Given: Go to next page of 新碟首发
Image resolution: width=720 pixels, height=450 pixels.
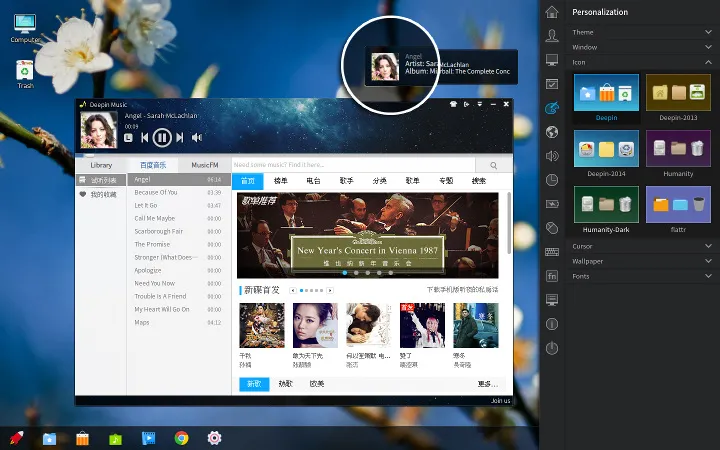Looking at the screenshot, I should point(330,290).
